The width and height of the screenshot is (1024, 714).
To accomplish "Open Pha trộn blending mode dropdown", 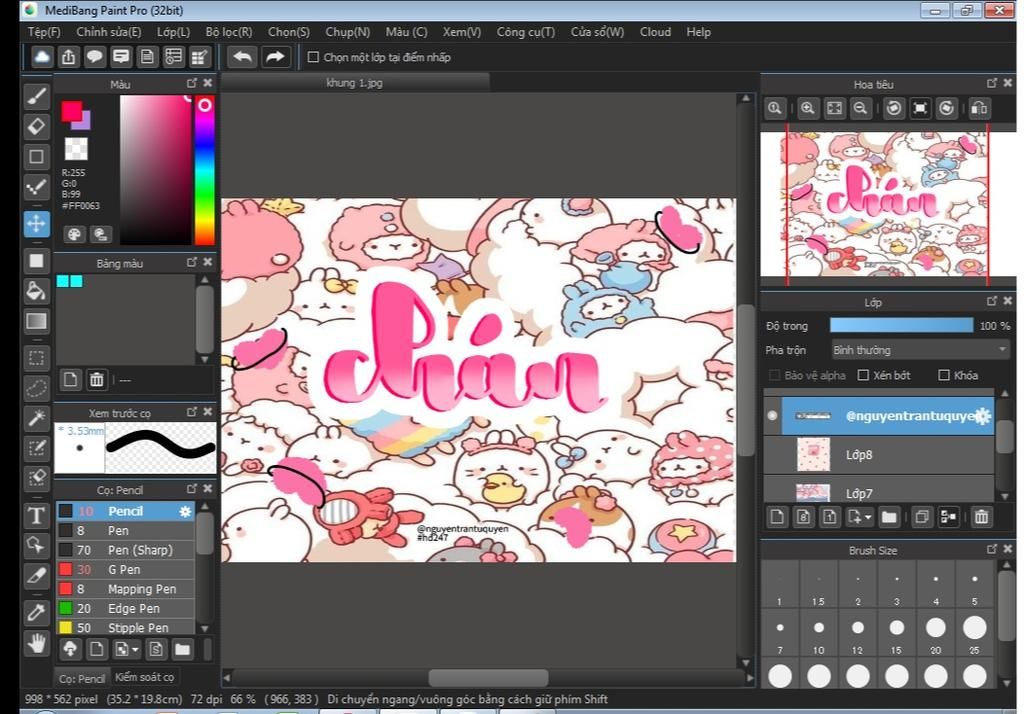I will (920, 350).
